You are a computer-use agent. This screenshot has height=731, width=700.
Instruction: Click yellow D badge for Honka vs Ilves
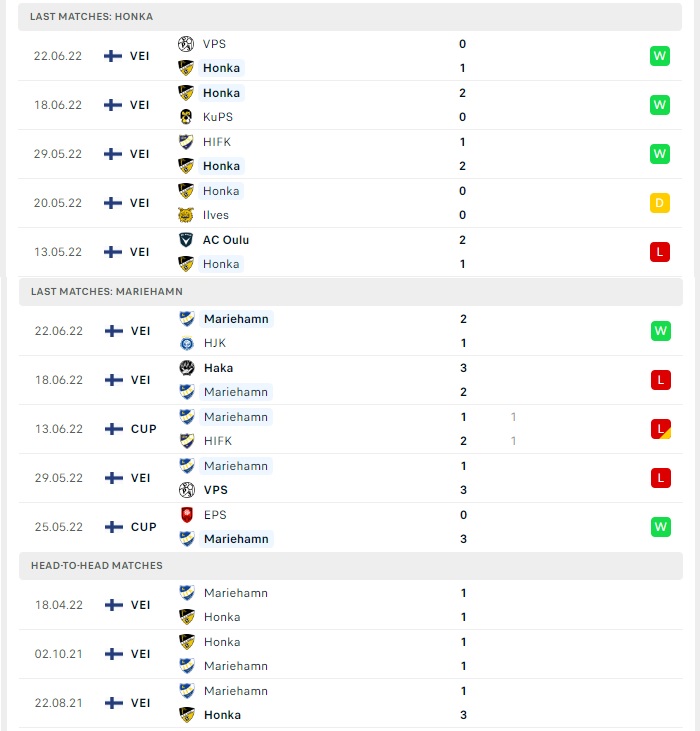[659, 203]
